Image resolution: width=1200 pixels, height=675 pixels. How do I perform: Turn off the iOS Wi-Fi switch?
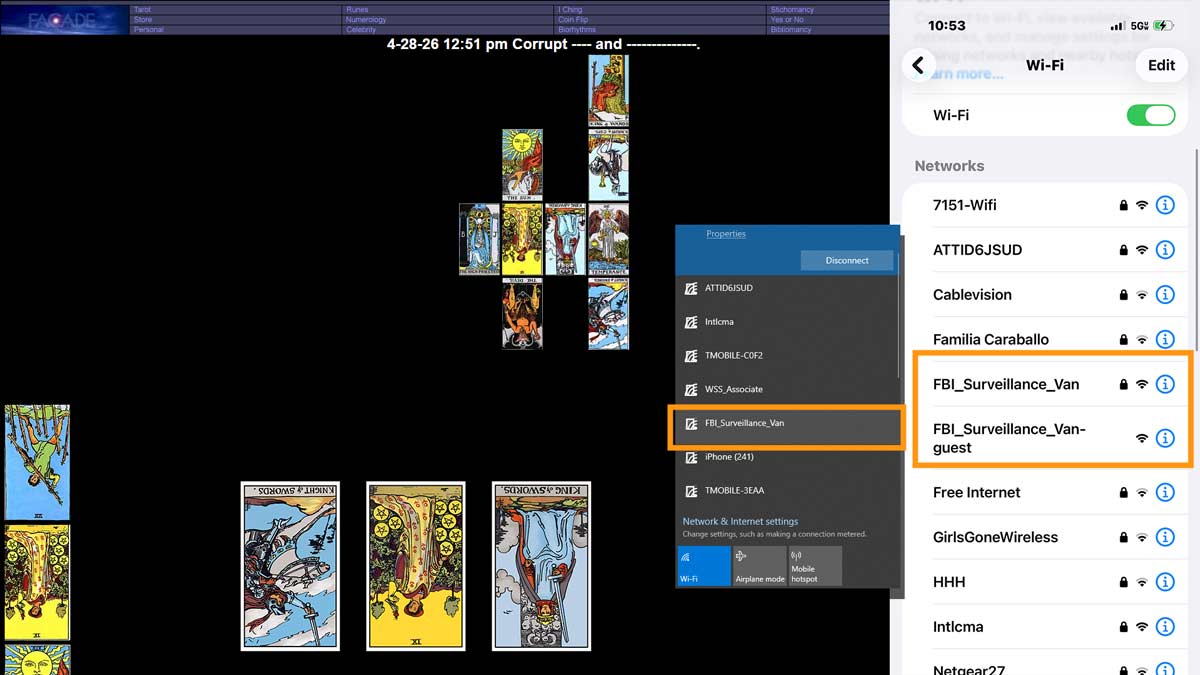click(x=1150, y=115)
